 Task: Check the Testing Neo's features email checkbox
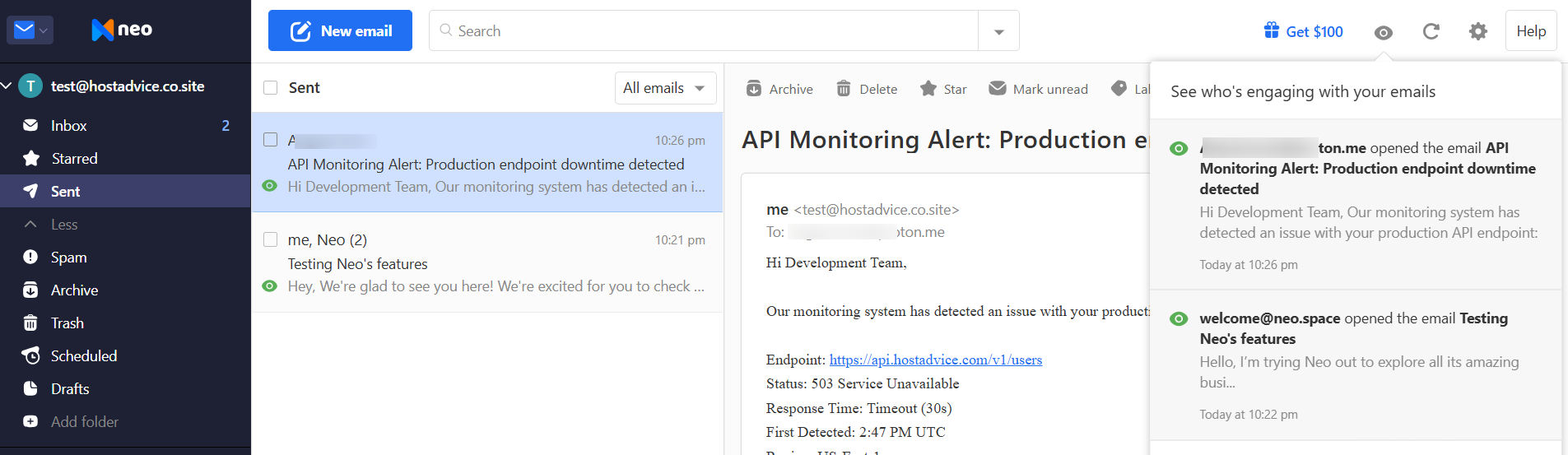tap(270, 239)
